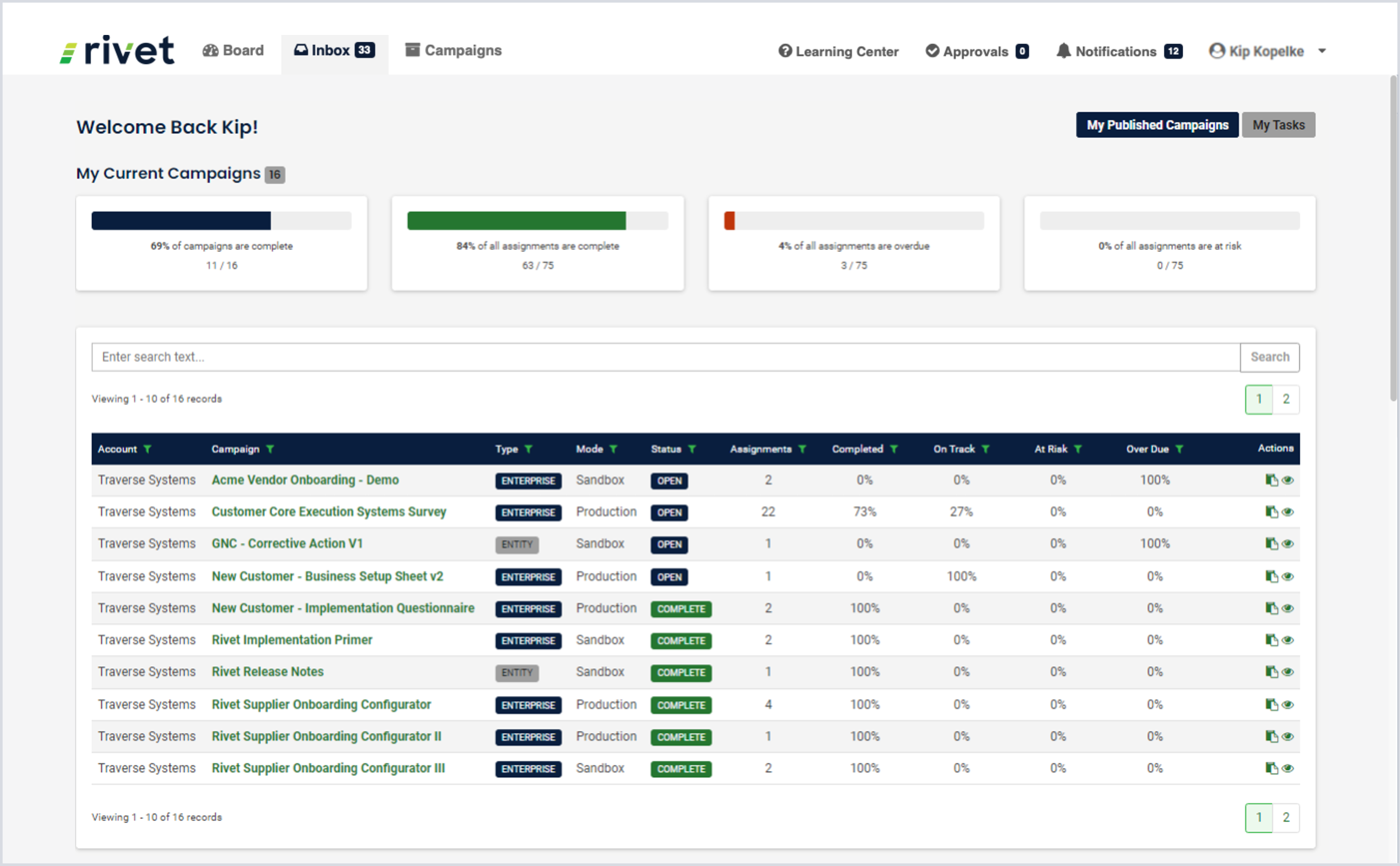This screenshot has height=866, width=1400.
Task: Clone the Acme Vendor Onboarding - Demo campaign
Action: pyautogui.click(x=1272, y=480)
